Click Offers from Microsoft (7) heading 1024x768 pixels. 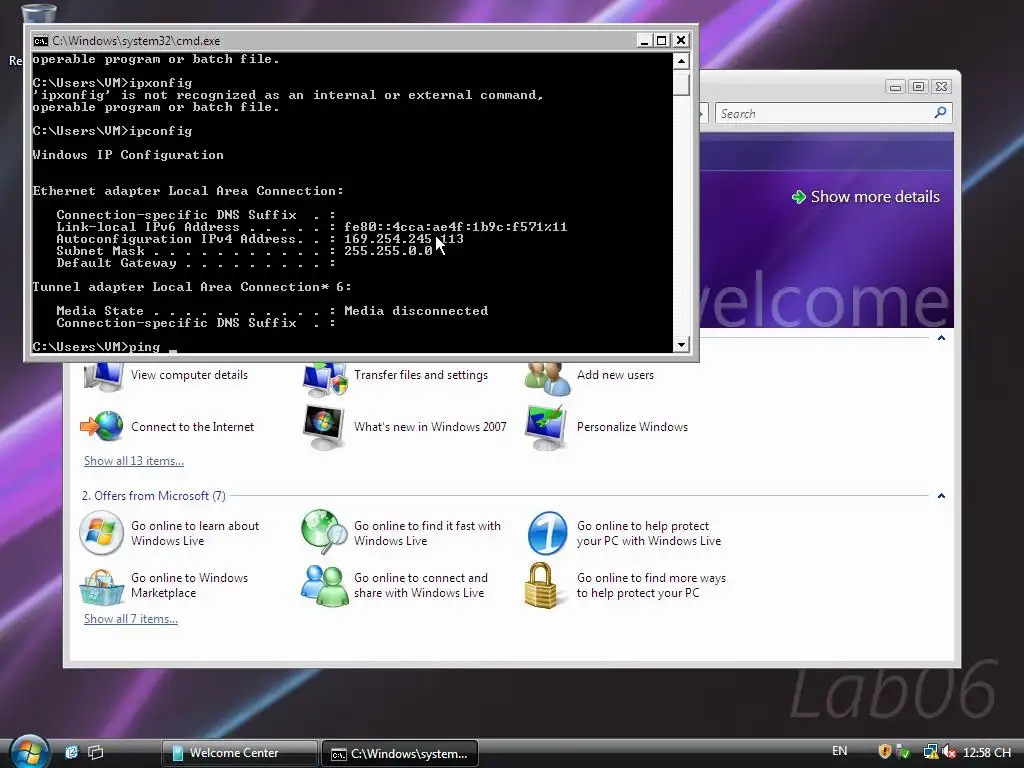[x=153, y=496]
